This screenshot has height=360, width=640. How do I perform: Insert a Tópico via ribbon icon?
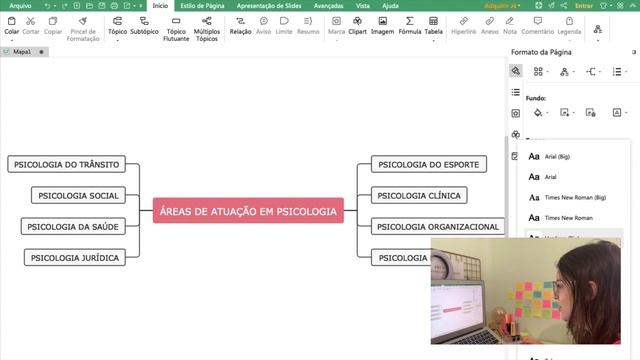[117, 21]
